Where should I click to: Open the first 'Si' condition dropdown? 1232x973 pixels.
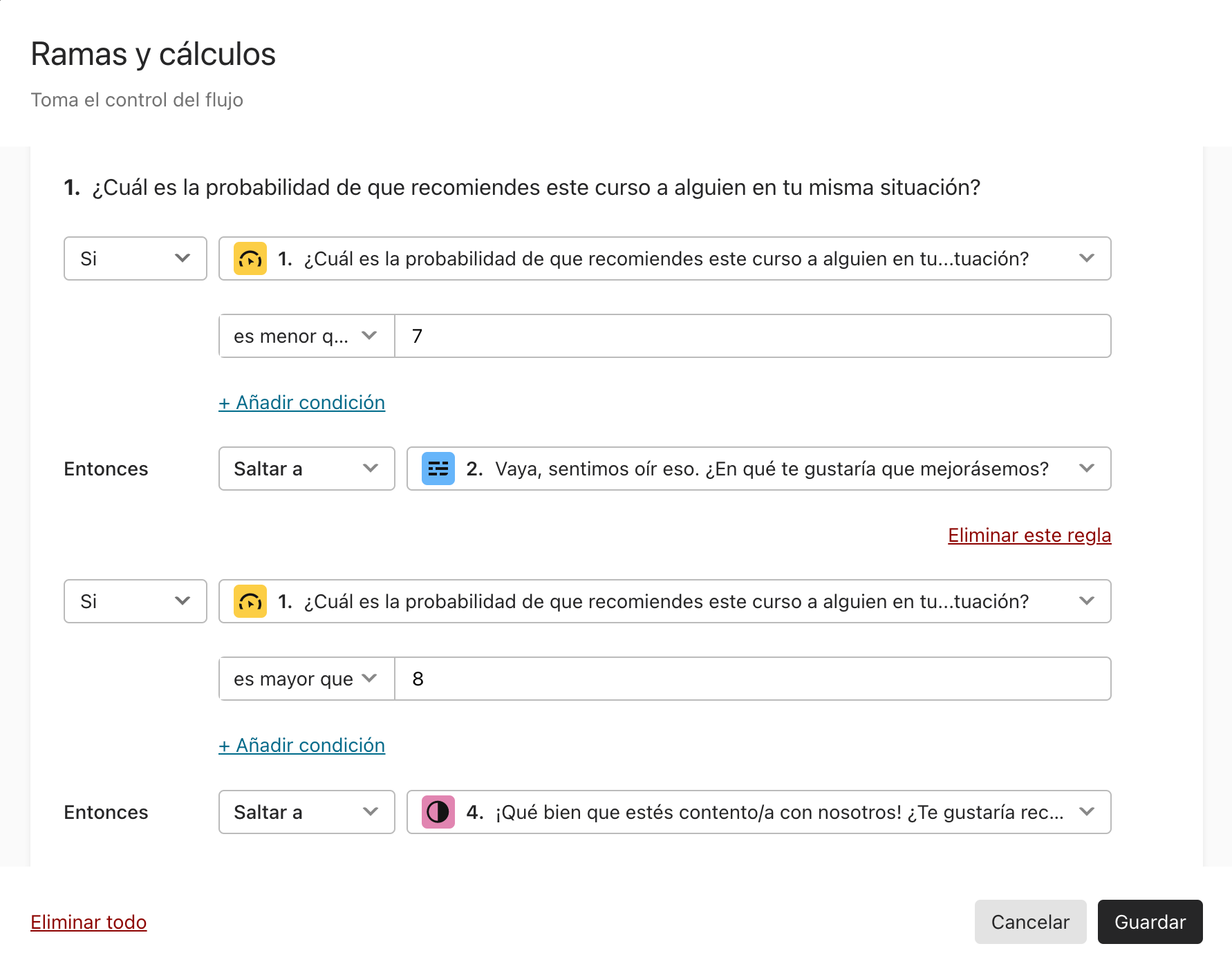click(136, 258)
